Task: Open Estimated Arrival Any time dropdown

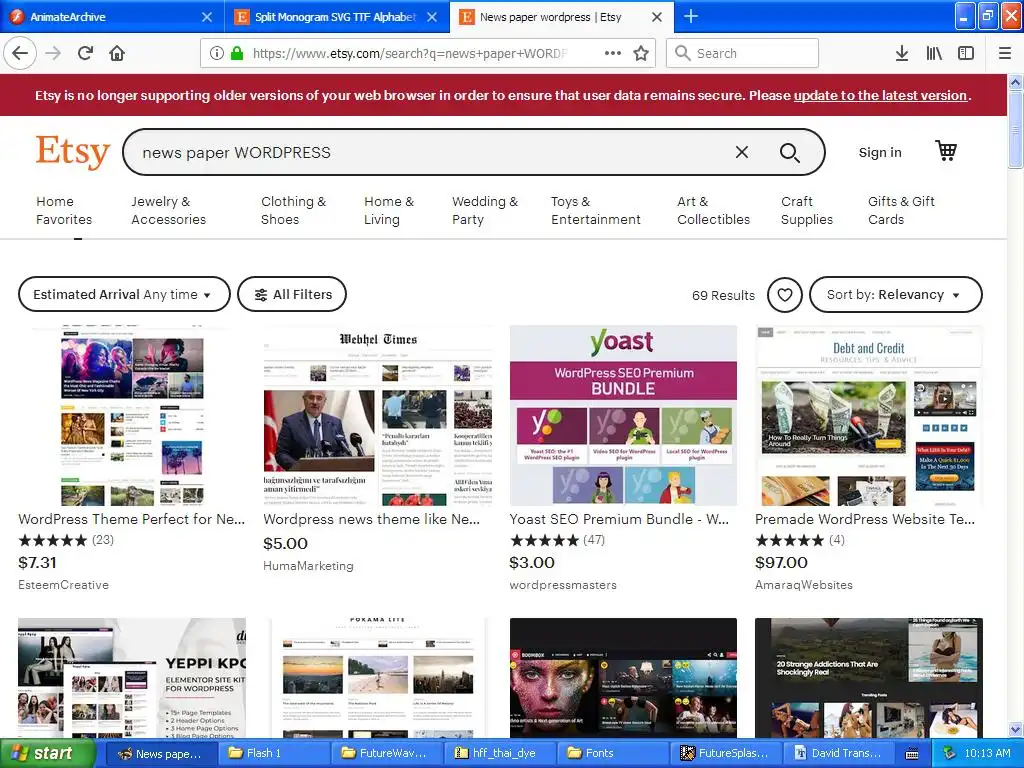Action: 124,295
